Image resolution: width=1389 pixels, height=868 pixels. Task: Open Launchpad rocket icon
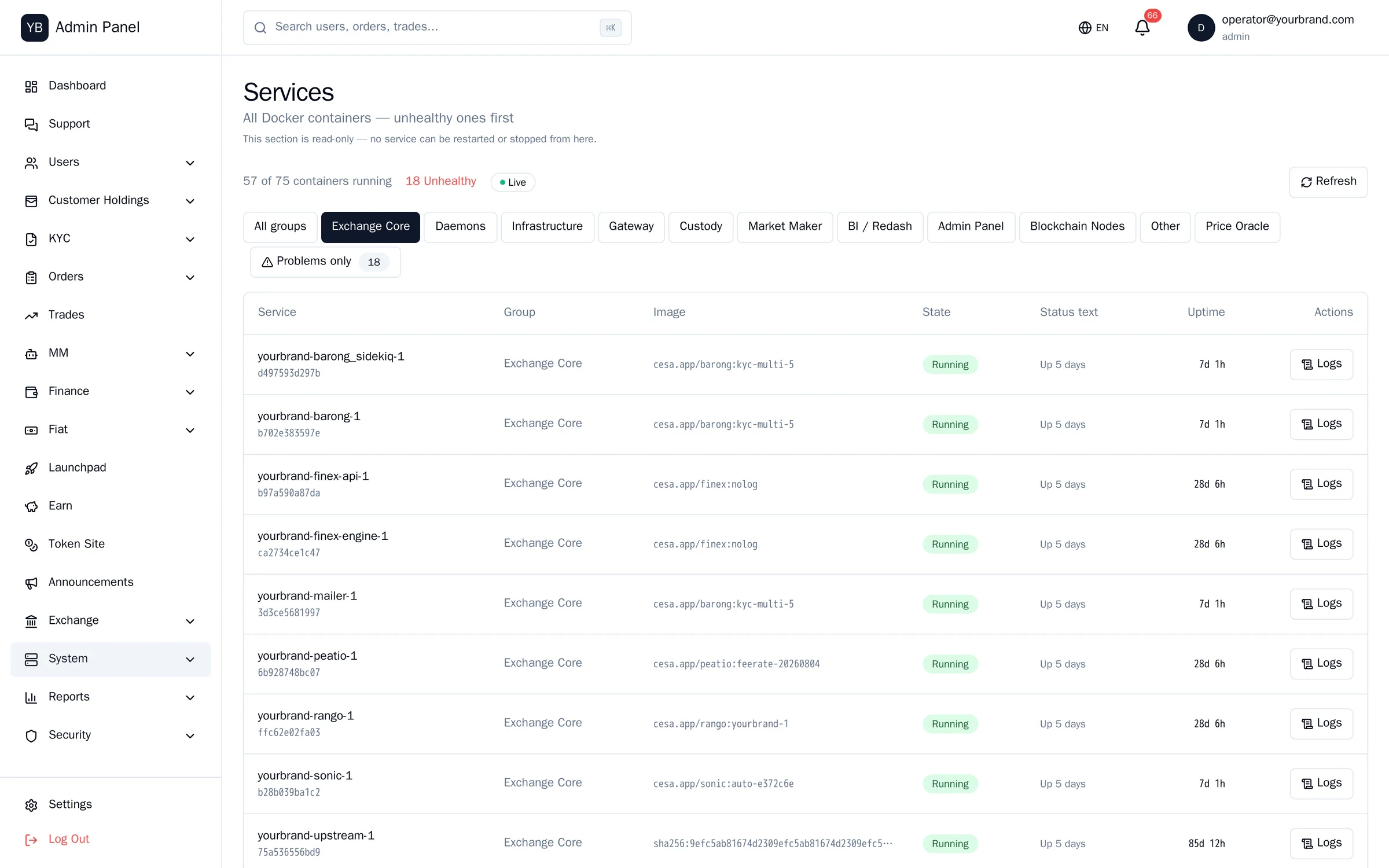[x=31, y=468]
